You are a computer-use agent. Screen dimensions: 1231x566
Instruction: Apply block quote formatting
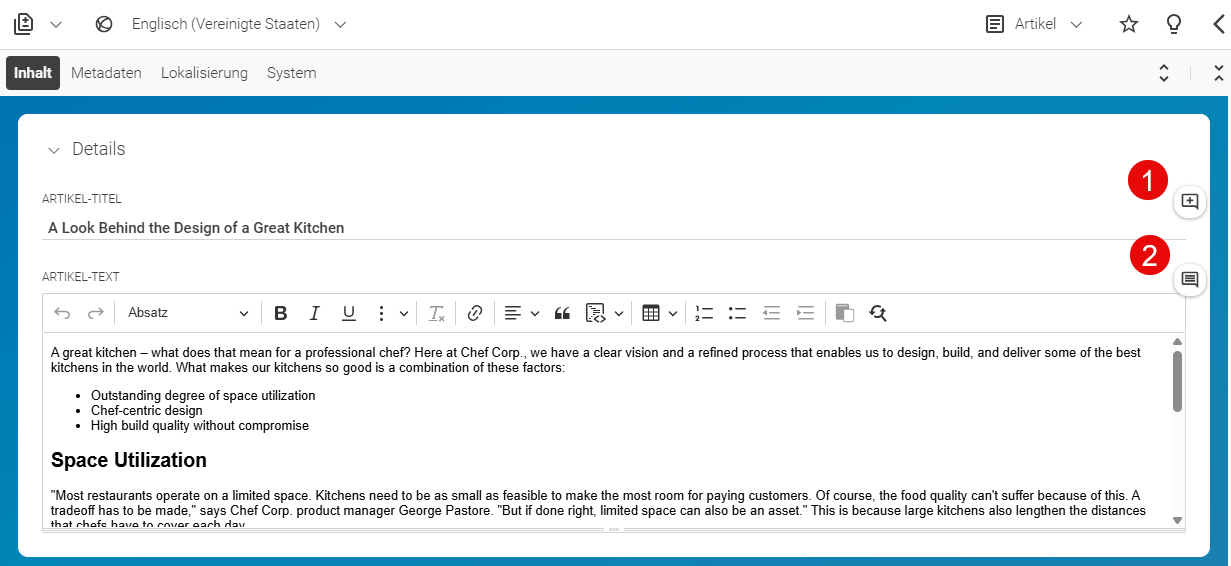[x=562, y=313]
